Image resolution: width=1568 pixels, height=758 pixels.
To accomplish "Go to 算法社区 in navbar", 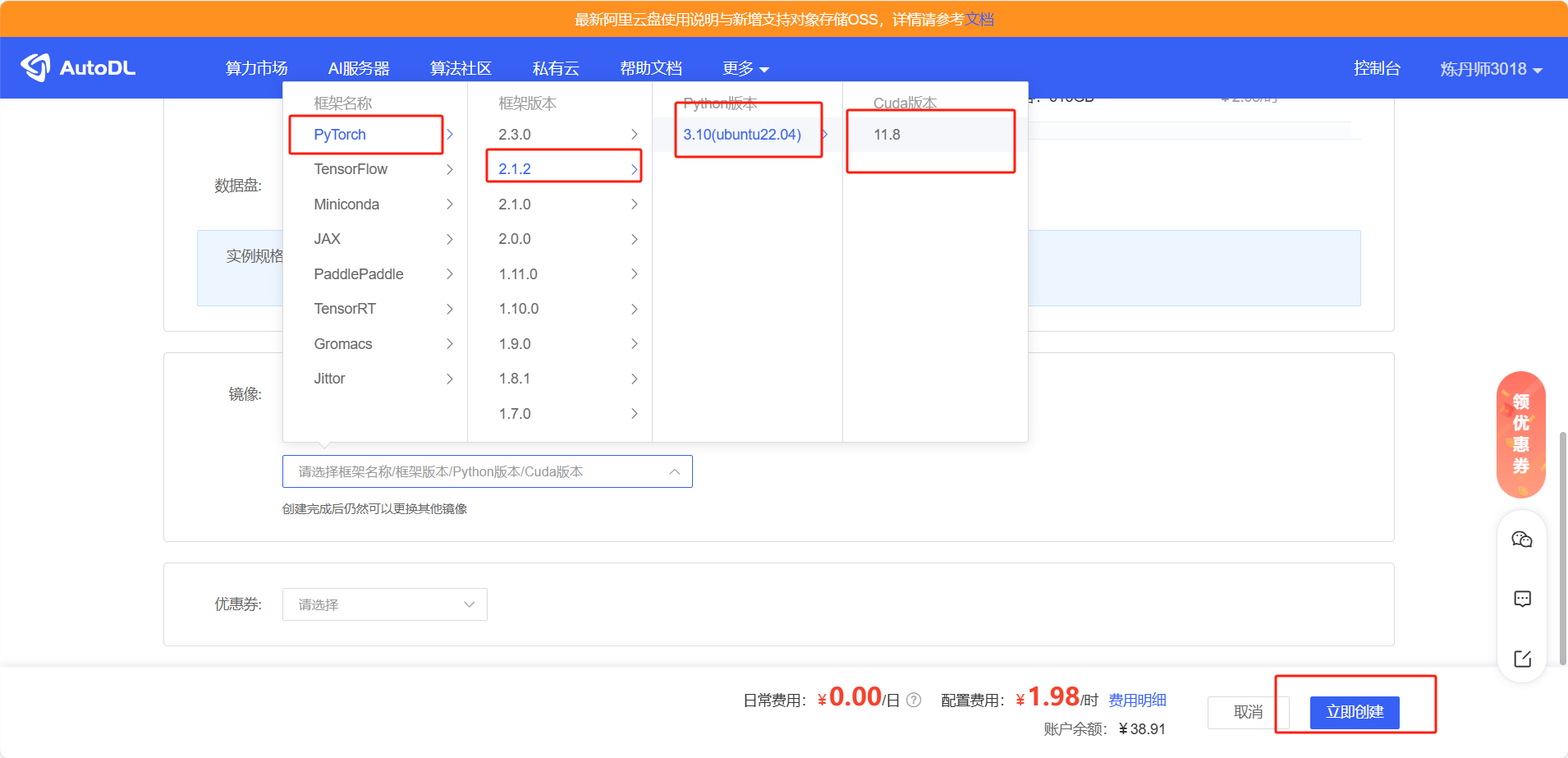I will tap(461, 68).
